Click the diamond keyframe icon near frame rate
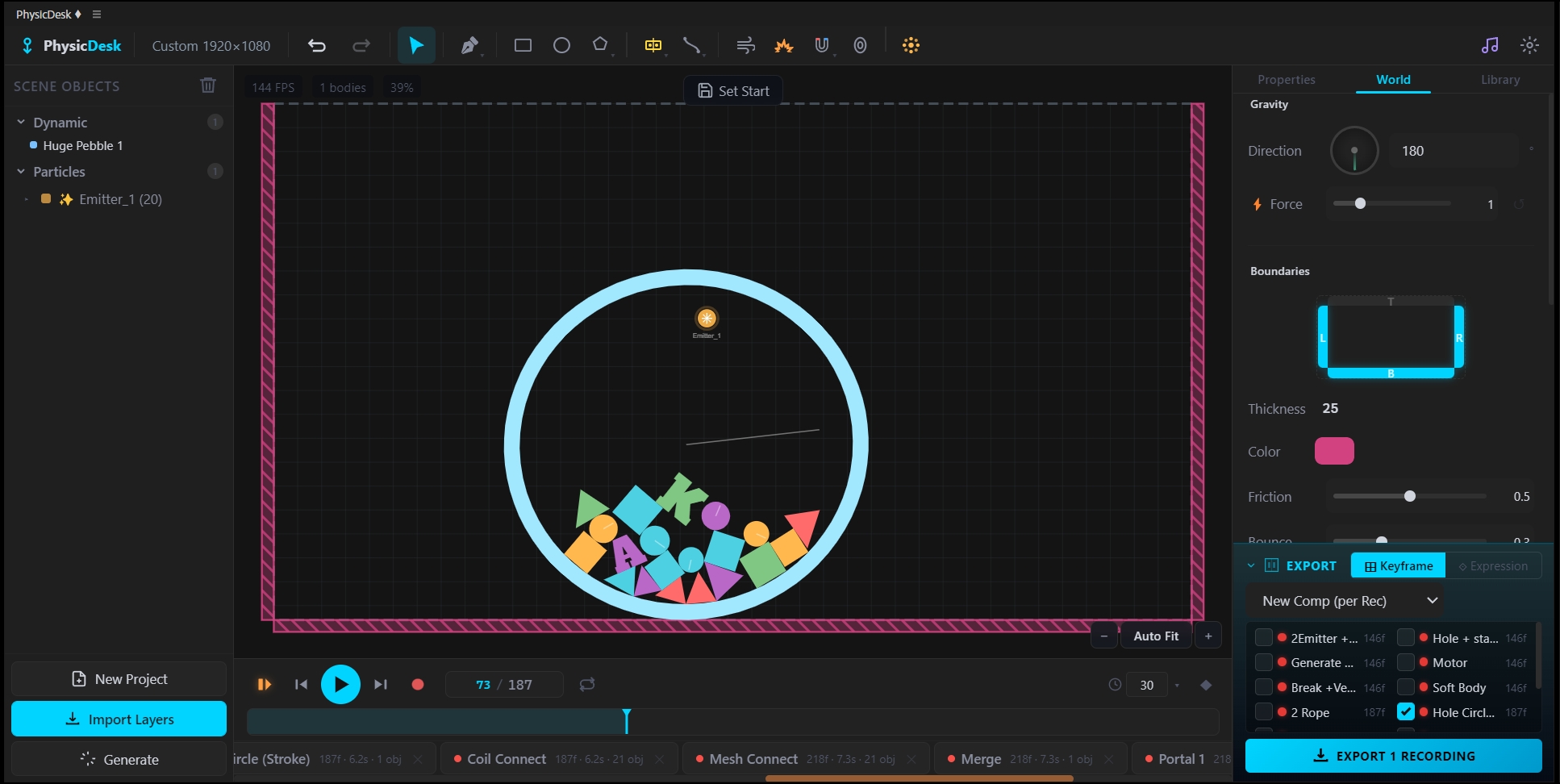Screen dimensions: 1560x784 click(x=1206, y=685)
